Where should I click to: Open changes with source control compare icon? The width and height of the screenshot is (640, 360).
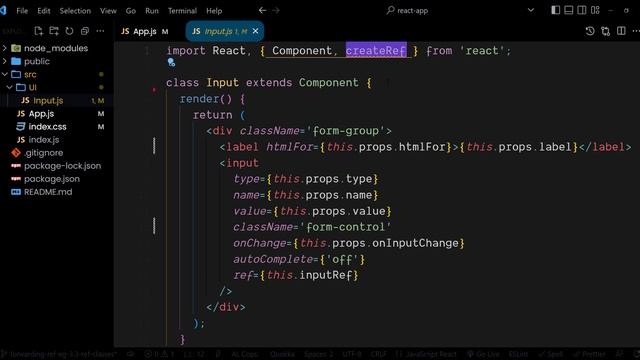click(x=605, y=31)
